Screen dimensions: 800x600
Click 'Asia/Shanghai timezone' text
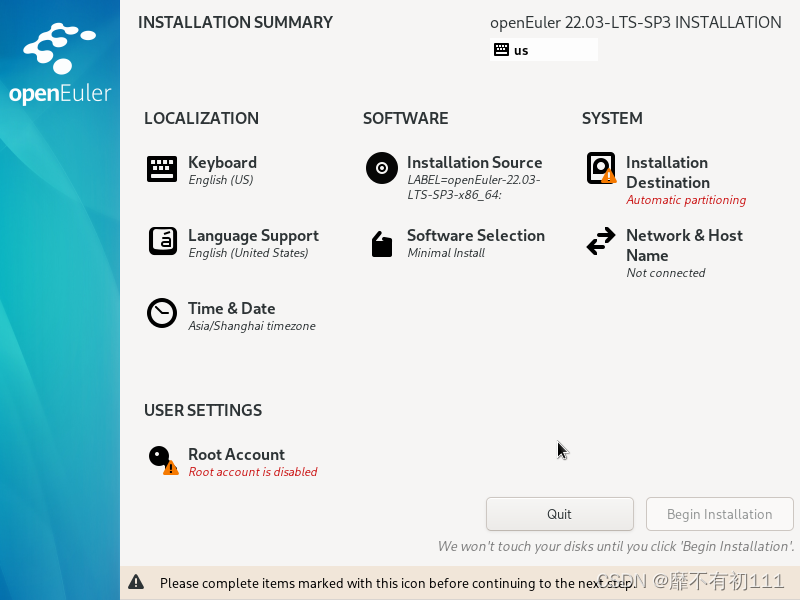pyautogui.click(x=252, y=326)
